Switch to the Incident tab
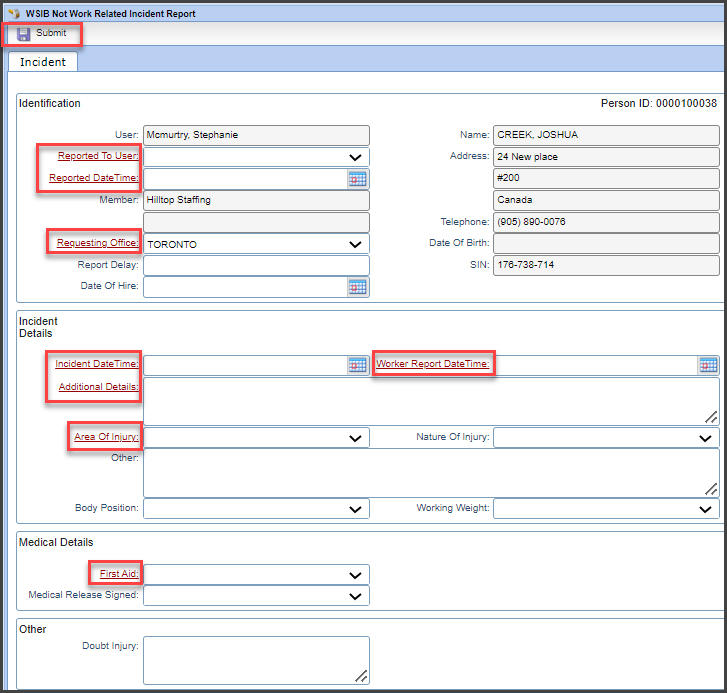The height and width of the screenshot is (693, 727). [43, 62]
